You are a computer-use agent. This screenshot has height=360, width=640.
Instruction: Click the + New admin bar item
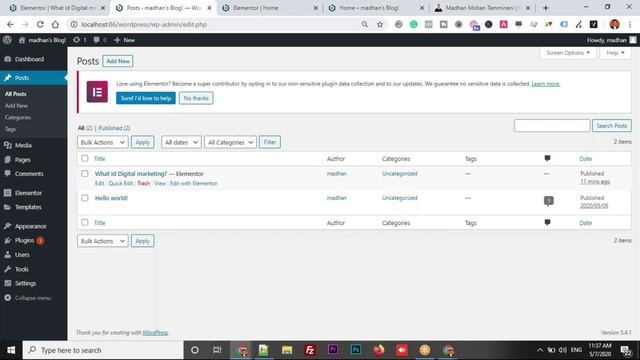coord(124,40)
